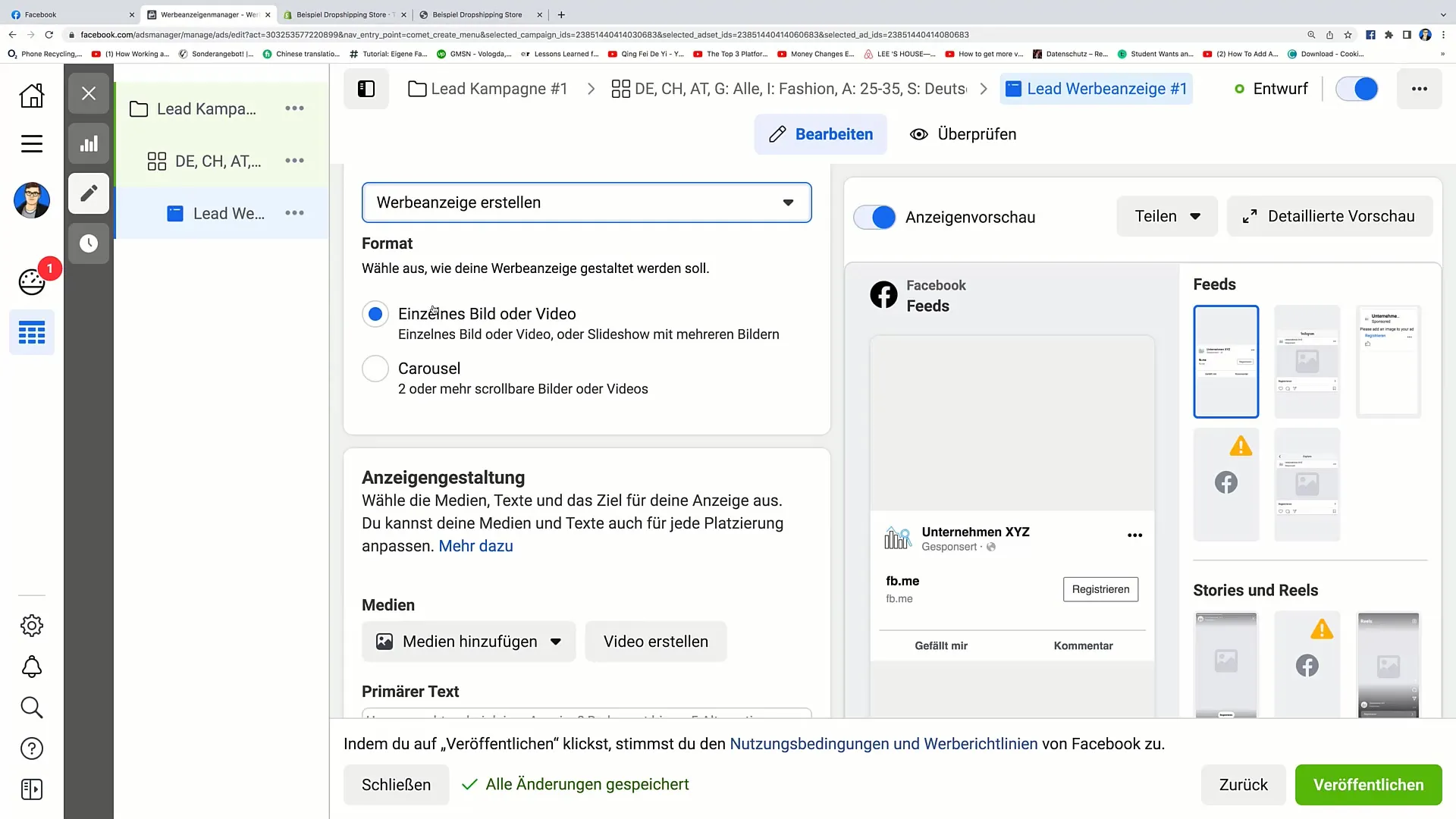This screenshot has height=819, width=1456.
Task: Click the account profile avatar
Action: coord(32,200)
